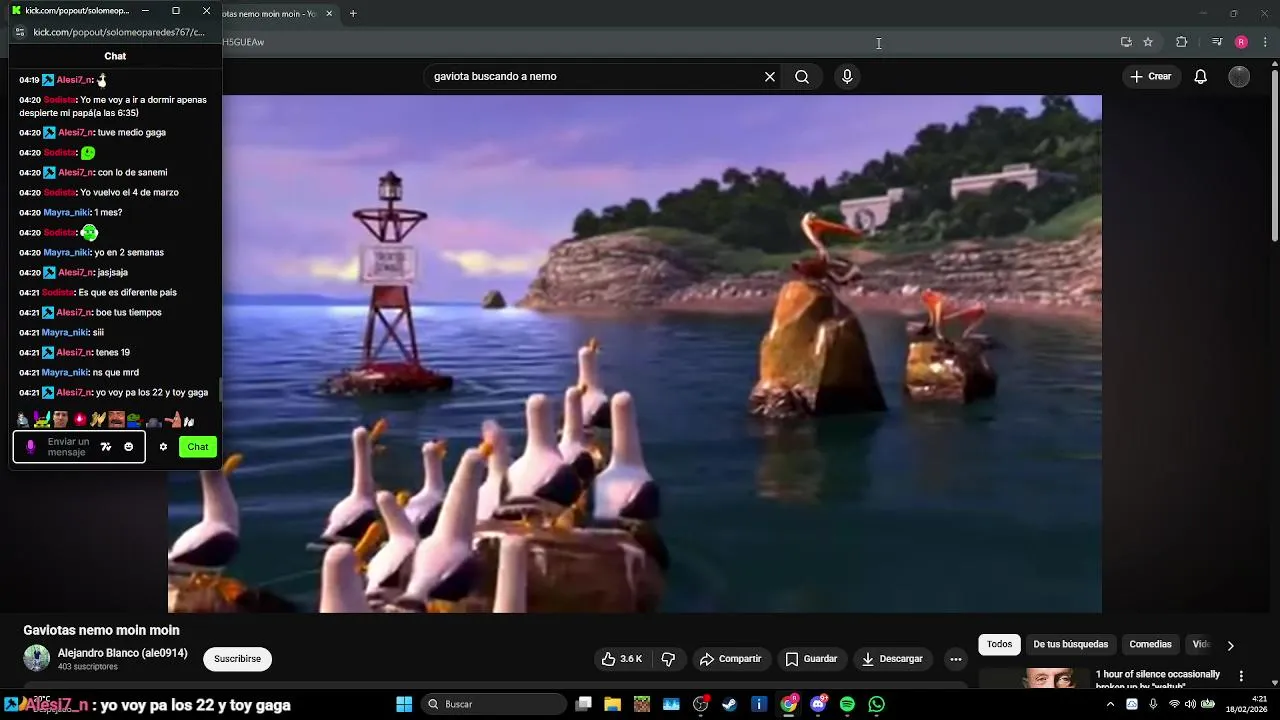Click the YouTube search magnifier button
The image size is (1280, 720).
click(x=802, y=76)
